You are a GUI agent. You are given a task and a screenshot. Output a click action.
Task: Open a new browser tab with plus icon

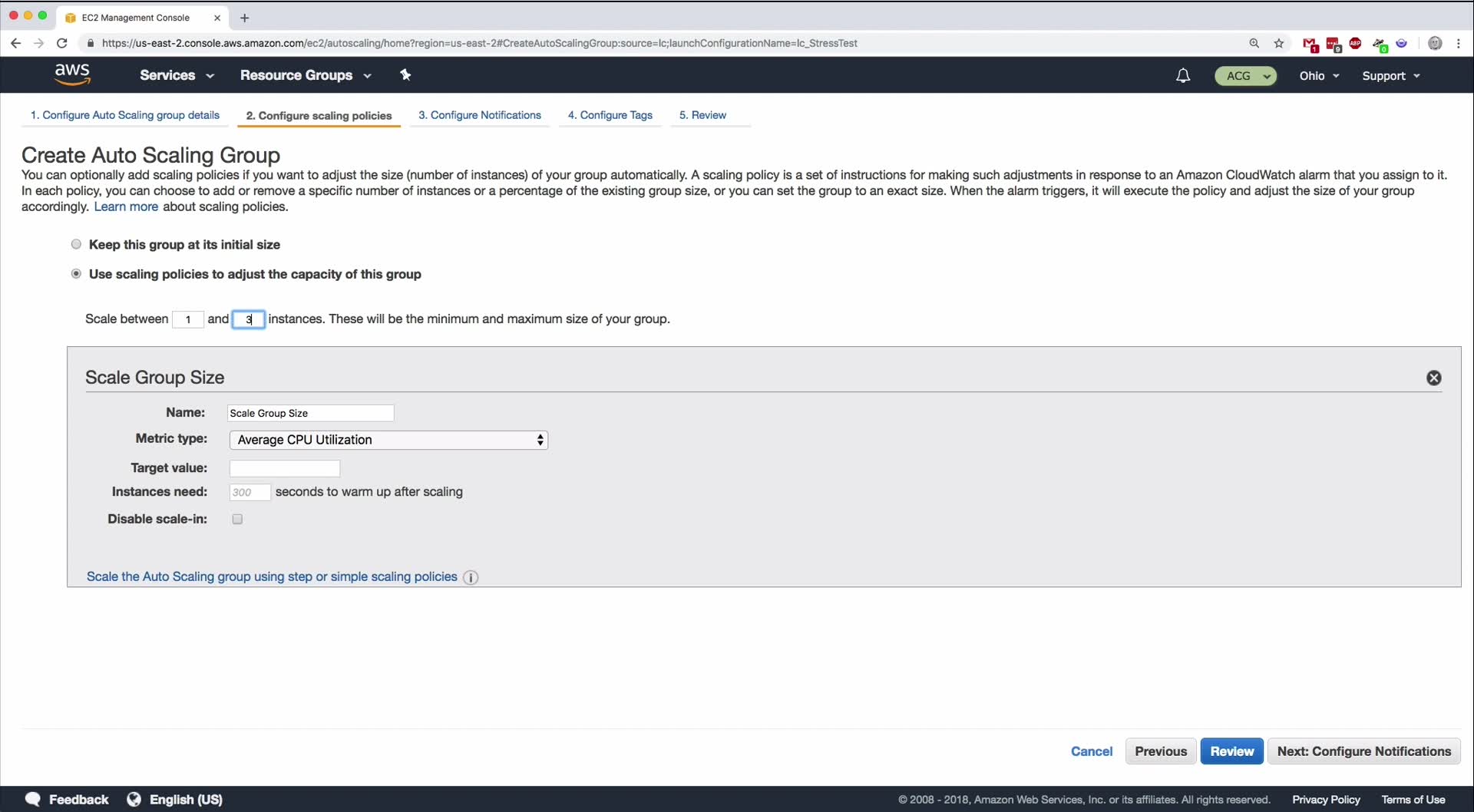[x=244, y=18]
